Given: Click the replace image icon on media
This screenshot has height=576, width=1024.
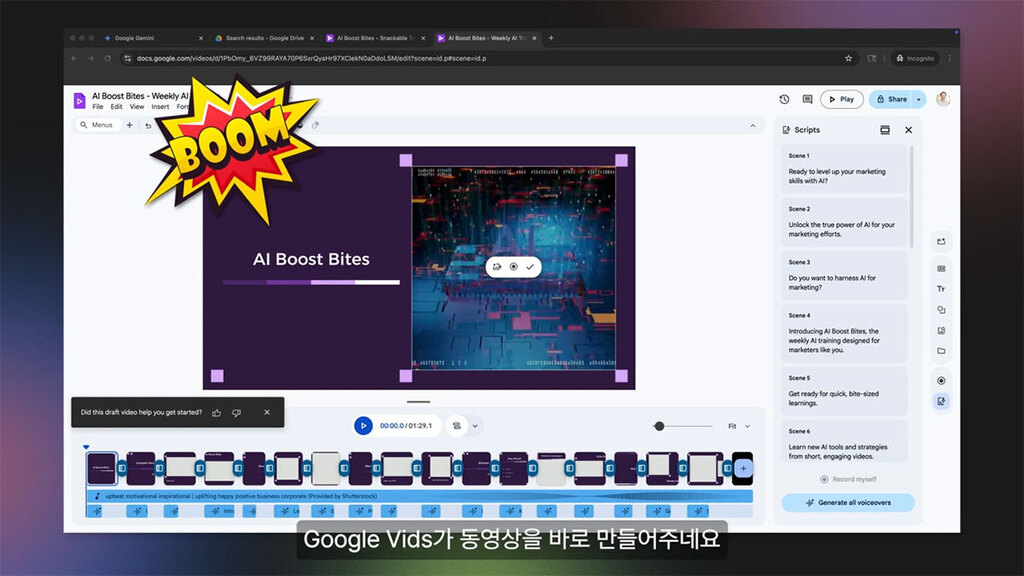Looking at the screenshot, I should click(497, 266).
